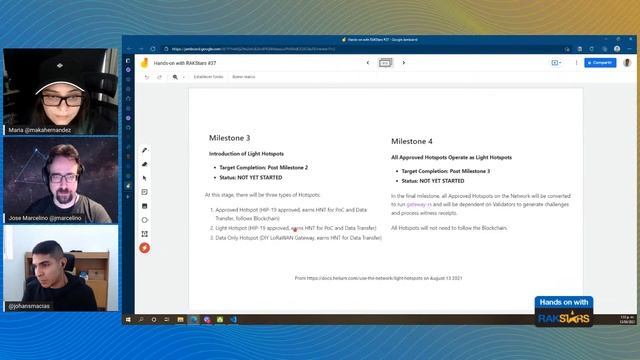Select the Eraser tool
640x360 pixels.
(144, 164)
